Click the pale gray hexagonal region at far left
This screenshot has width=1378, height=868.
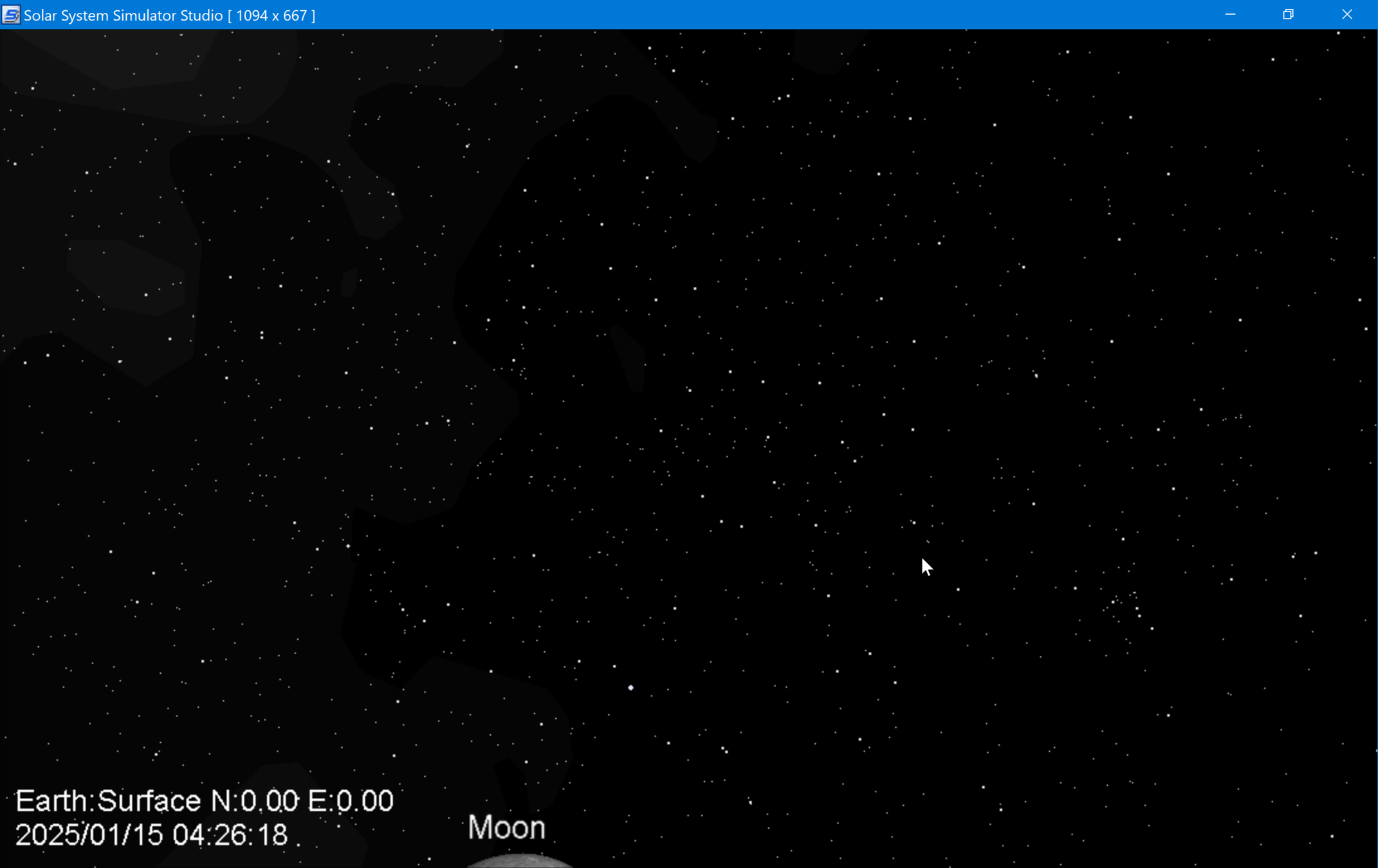(125, 276)
